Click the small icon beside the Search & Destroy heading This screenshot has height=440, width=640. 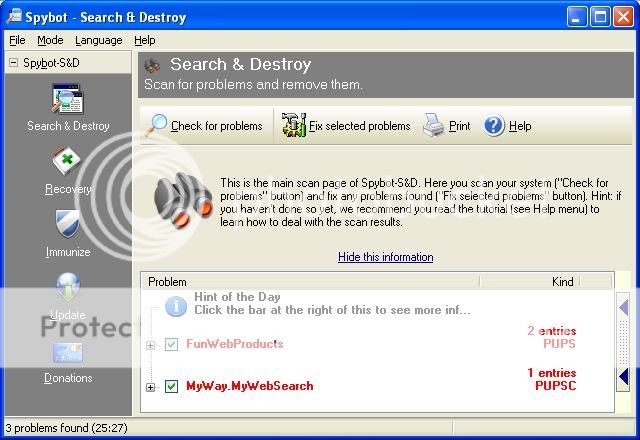pos(152,65)
